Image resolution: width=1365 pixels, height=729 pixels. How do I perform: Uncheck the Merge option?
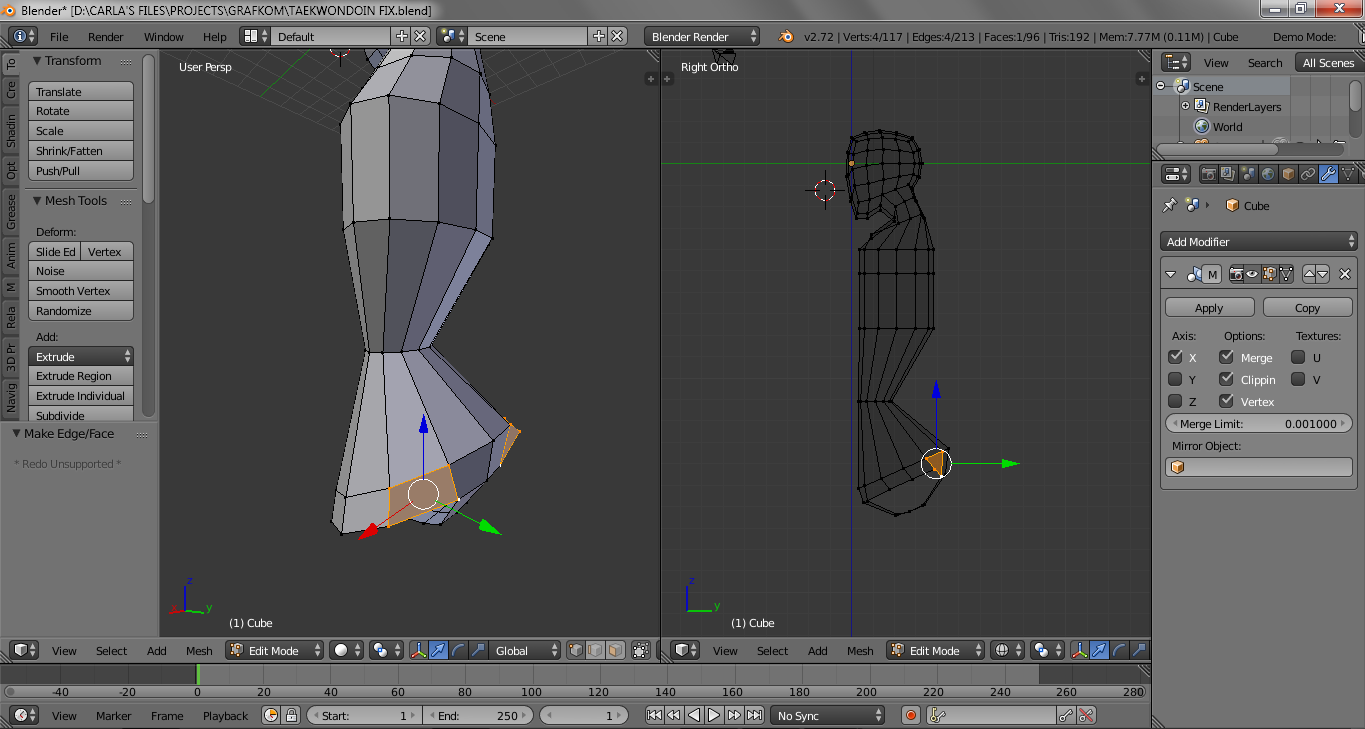[x=1226, y=357]
